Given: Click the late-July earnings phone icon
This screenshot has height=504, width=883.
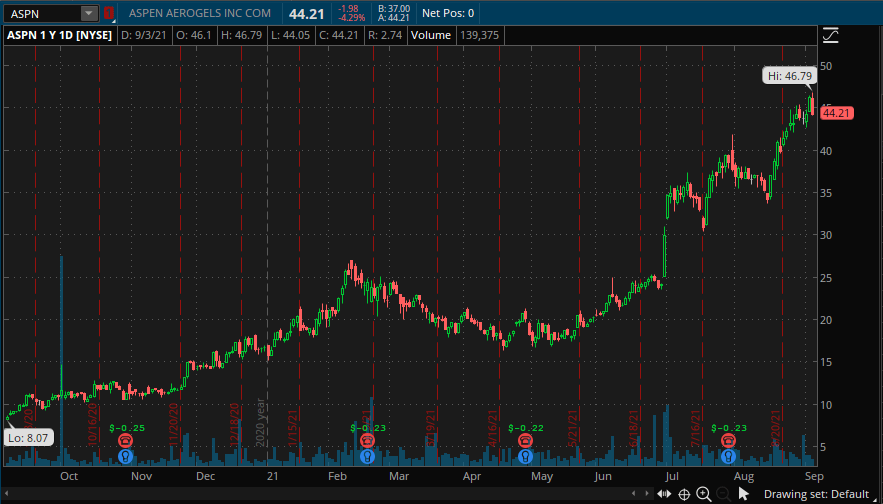Looking at the screenshot, I should (x=729, y=440).
